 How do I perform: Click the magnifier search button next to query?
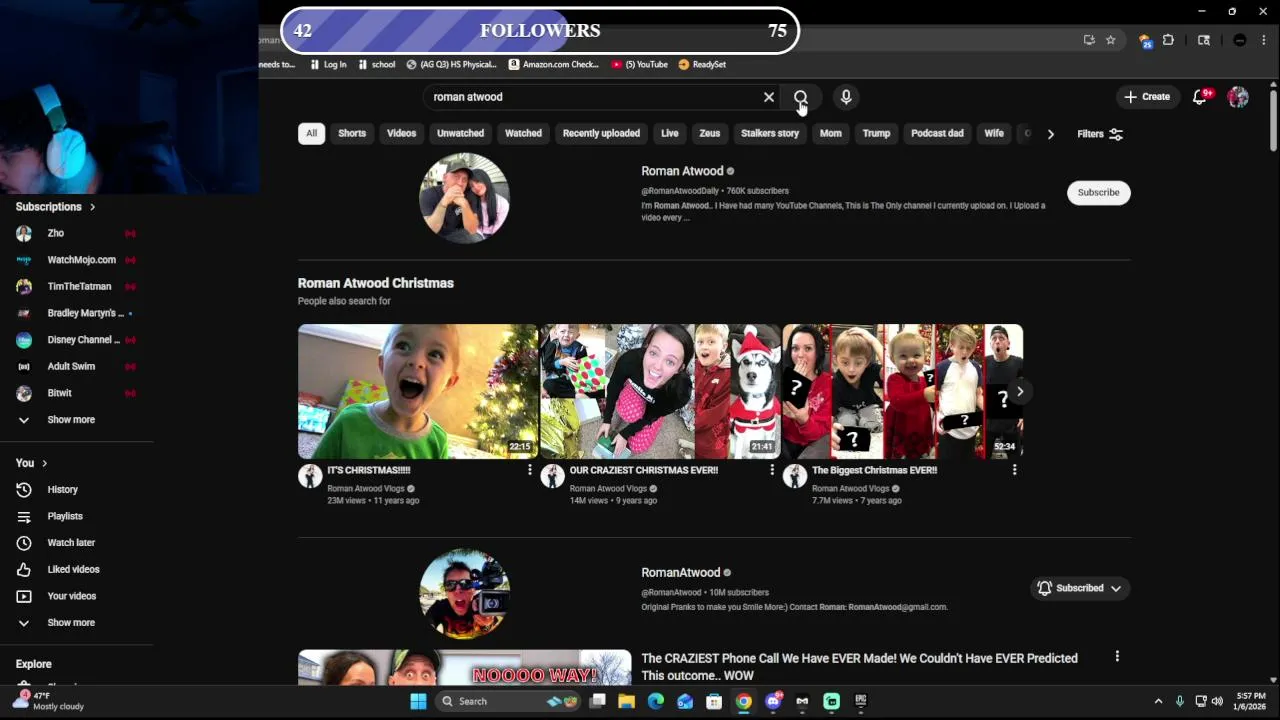(801, 97)
